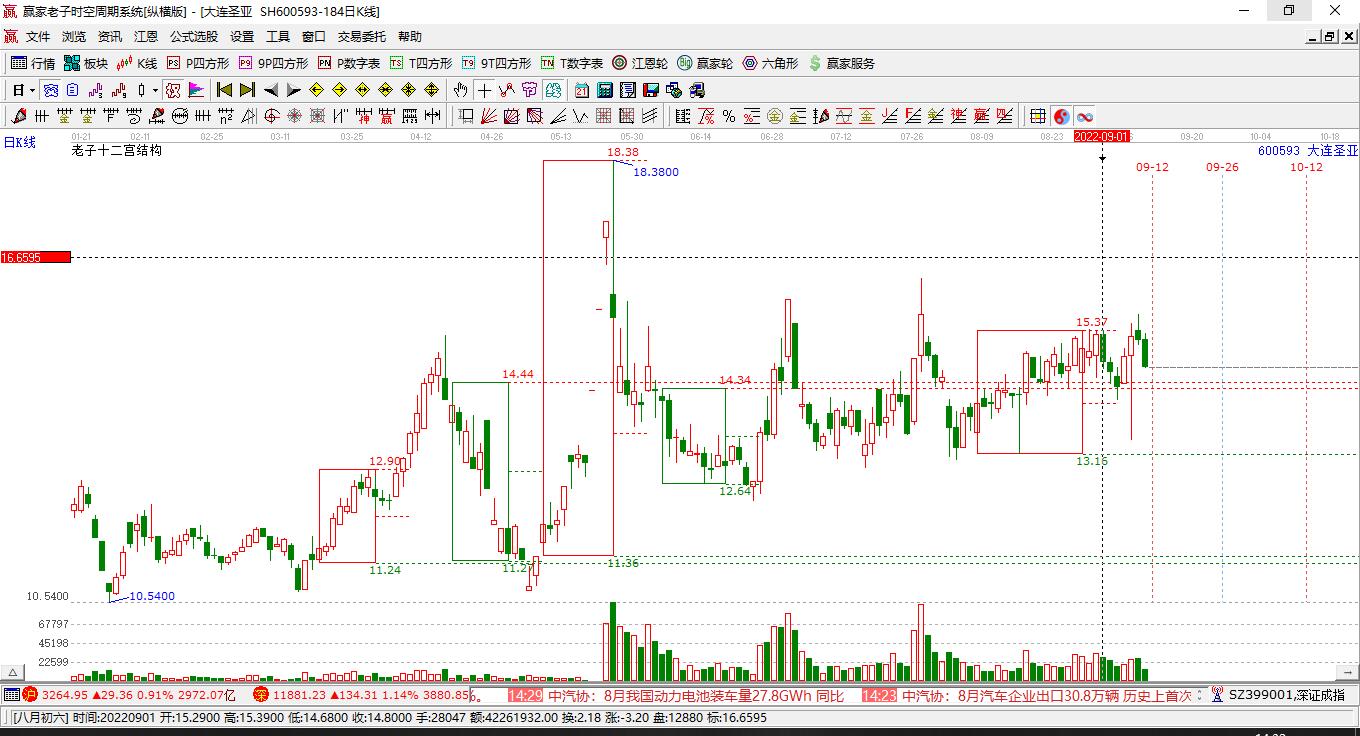Image resolution: width=1360 pixels, height=736 pixels.
Task: Open the calculator icon
Action: [x=604, y=90]
